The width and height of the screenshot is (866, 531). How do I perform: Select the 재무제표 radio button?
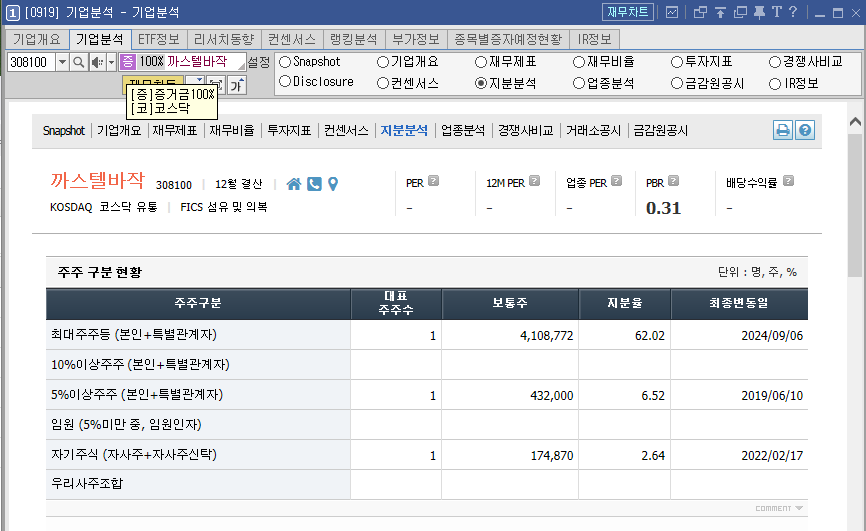(481, 62)
